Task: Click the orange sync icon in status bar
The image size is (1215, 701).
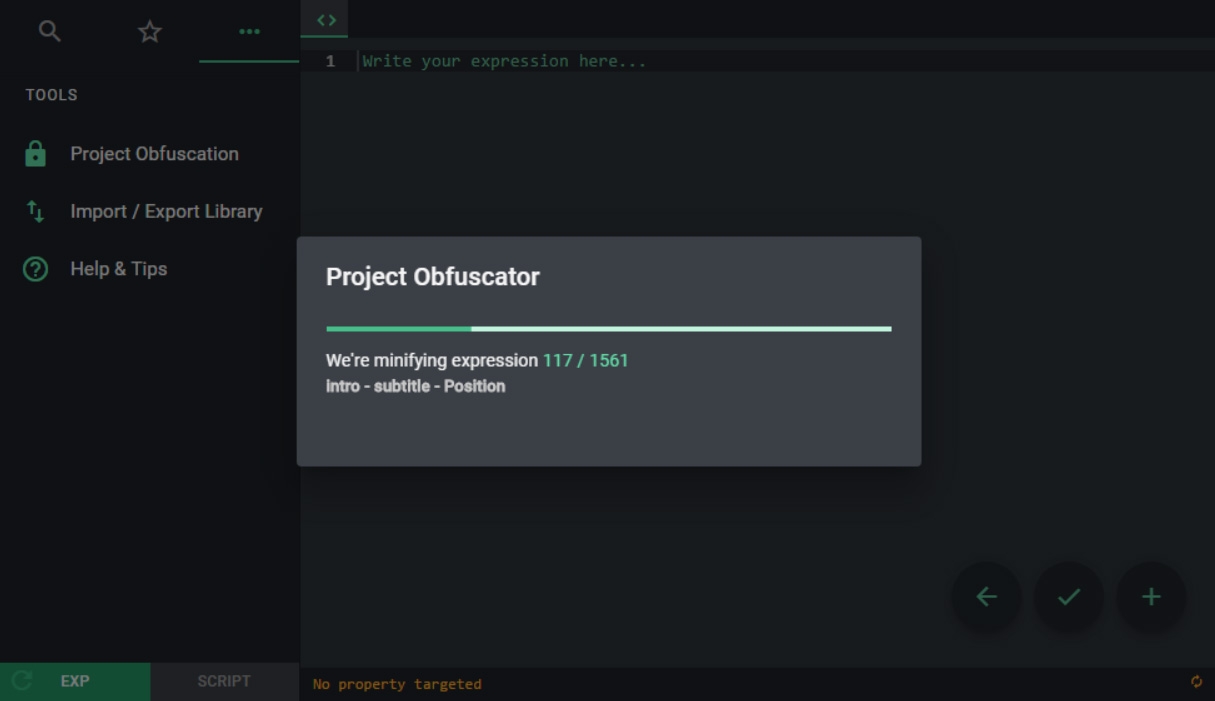Action: tap(1196, 682)
